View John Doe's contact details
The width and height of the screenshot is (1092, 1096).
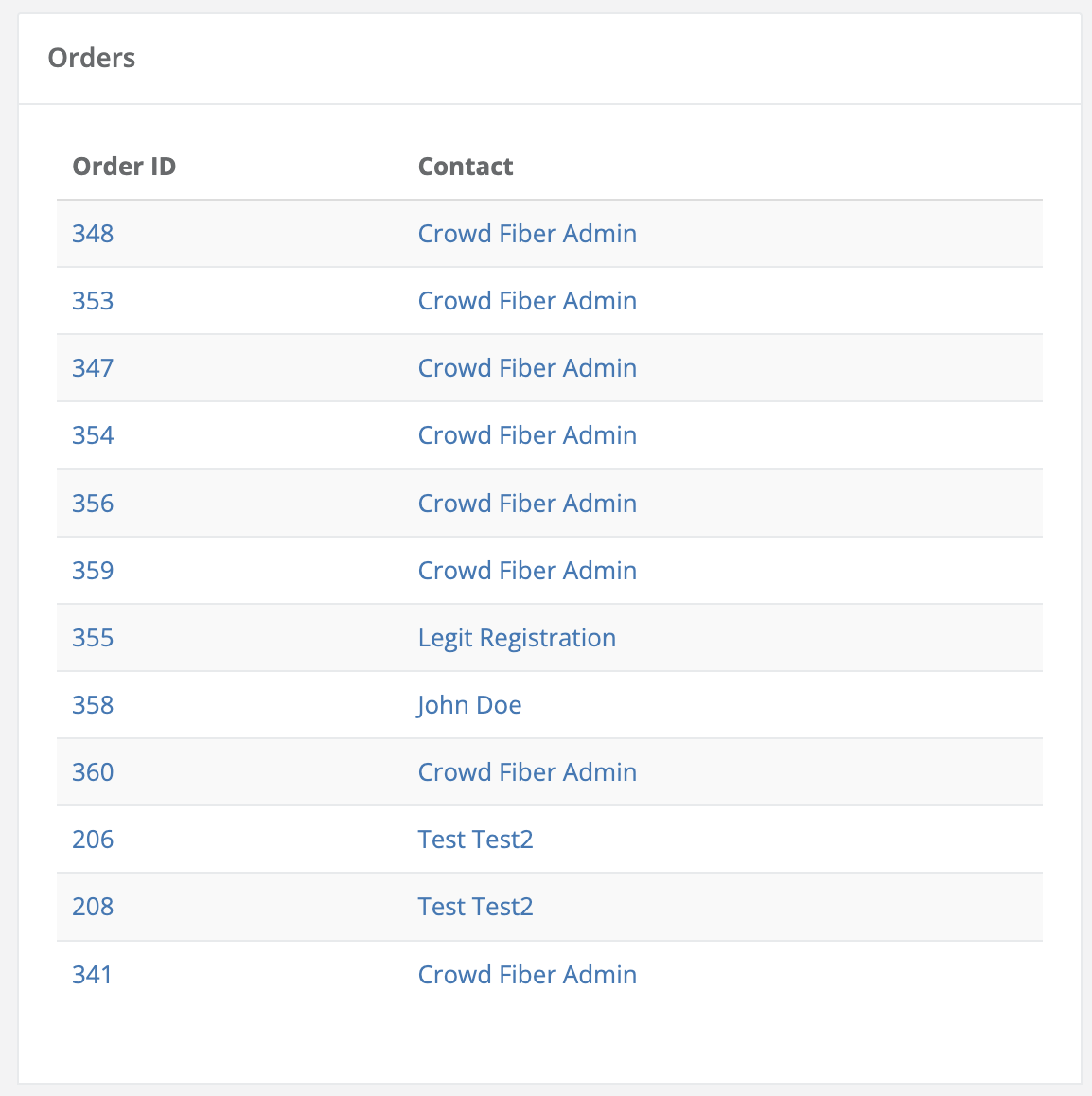(x=469, y=705)
